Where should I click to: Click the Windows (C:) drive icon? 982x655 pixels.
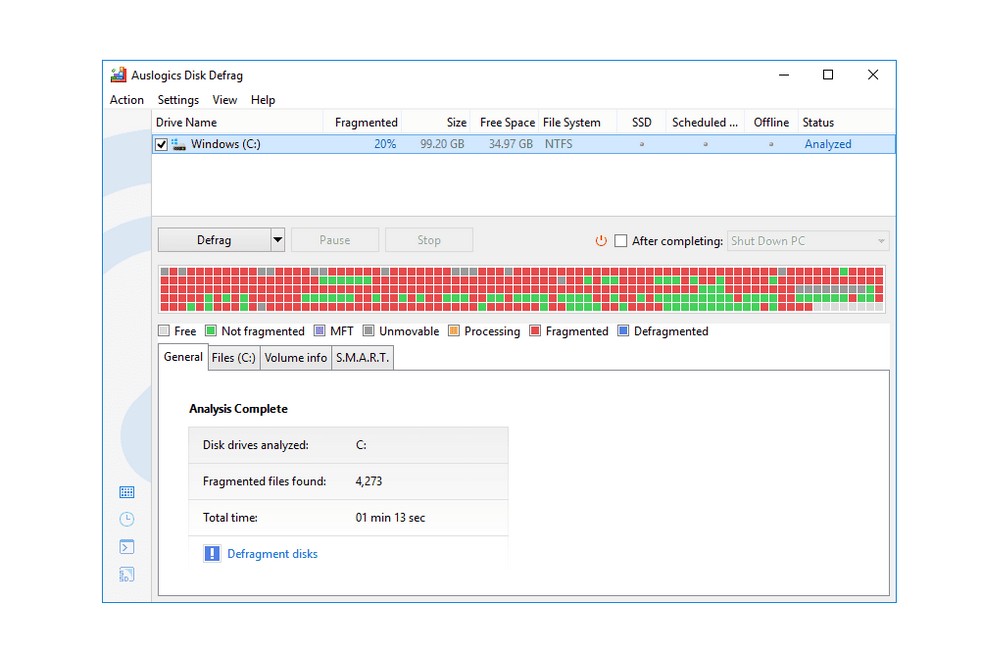179,145
